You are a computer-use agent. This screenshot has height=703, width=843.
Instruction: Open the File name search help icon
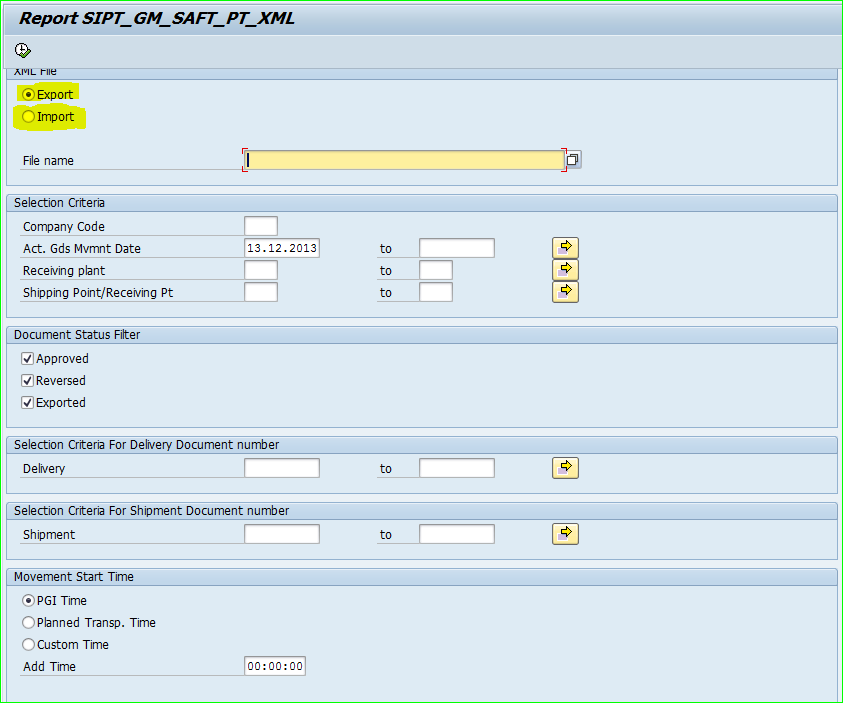[573, 160]
